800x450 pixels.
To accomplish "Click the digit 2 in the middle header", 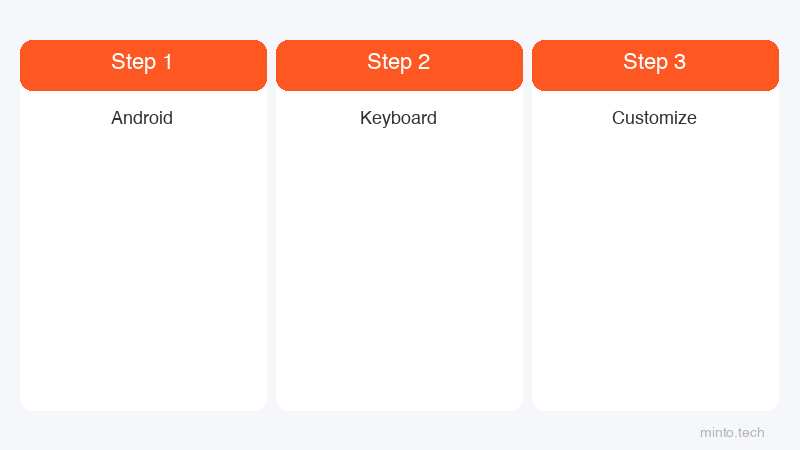I will (424, 62).
